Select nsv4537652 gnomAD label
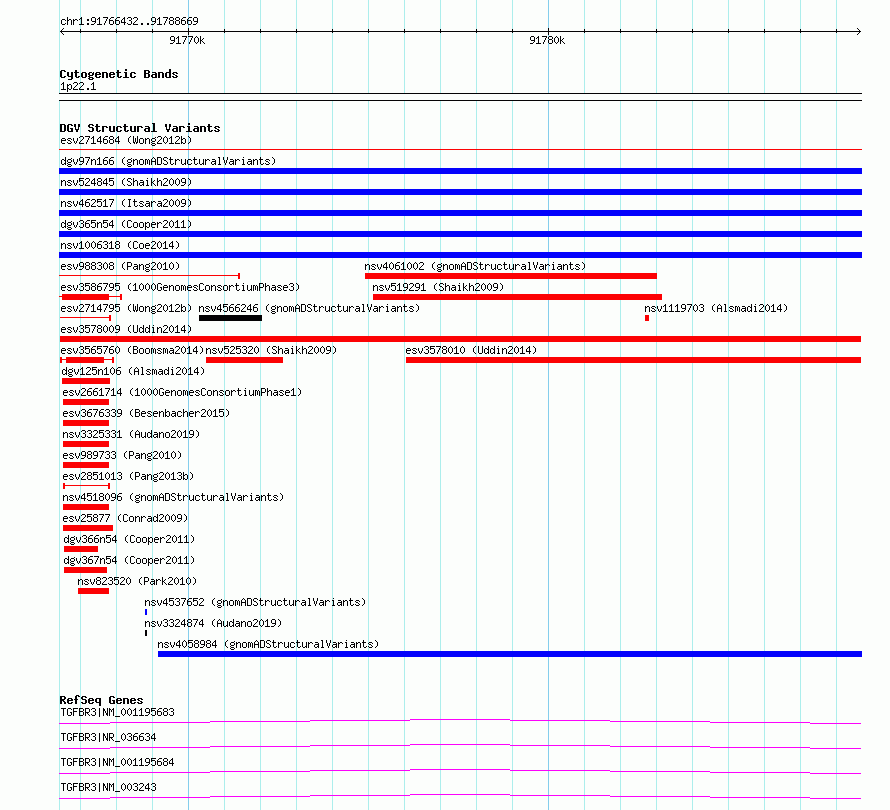The image size is (890, 810). coord(255,602)
